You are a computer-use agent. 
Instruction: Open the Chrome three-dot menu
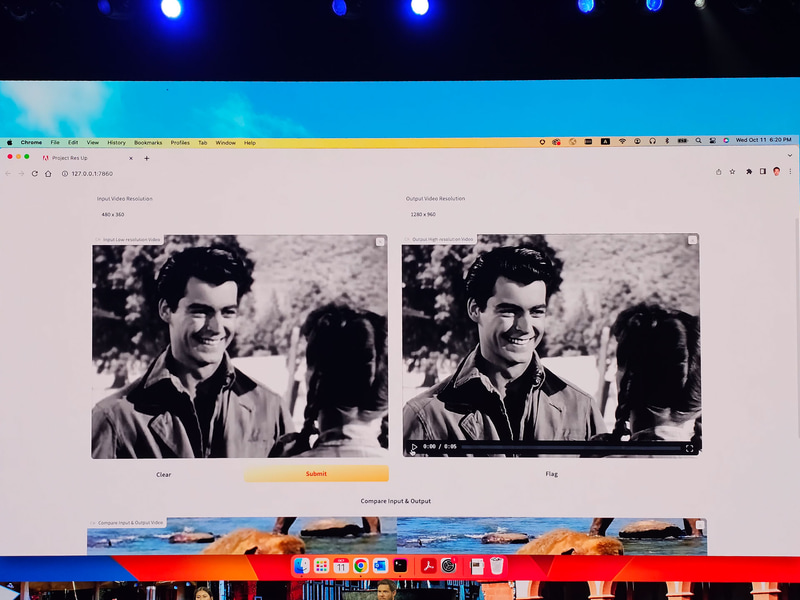coord(790,171)
